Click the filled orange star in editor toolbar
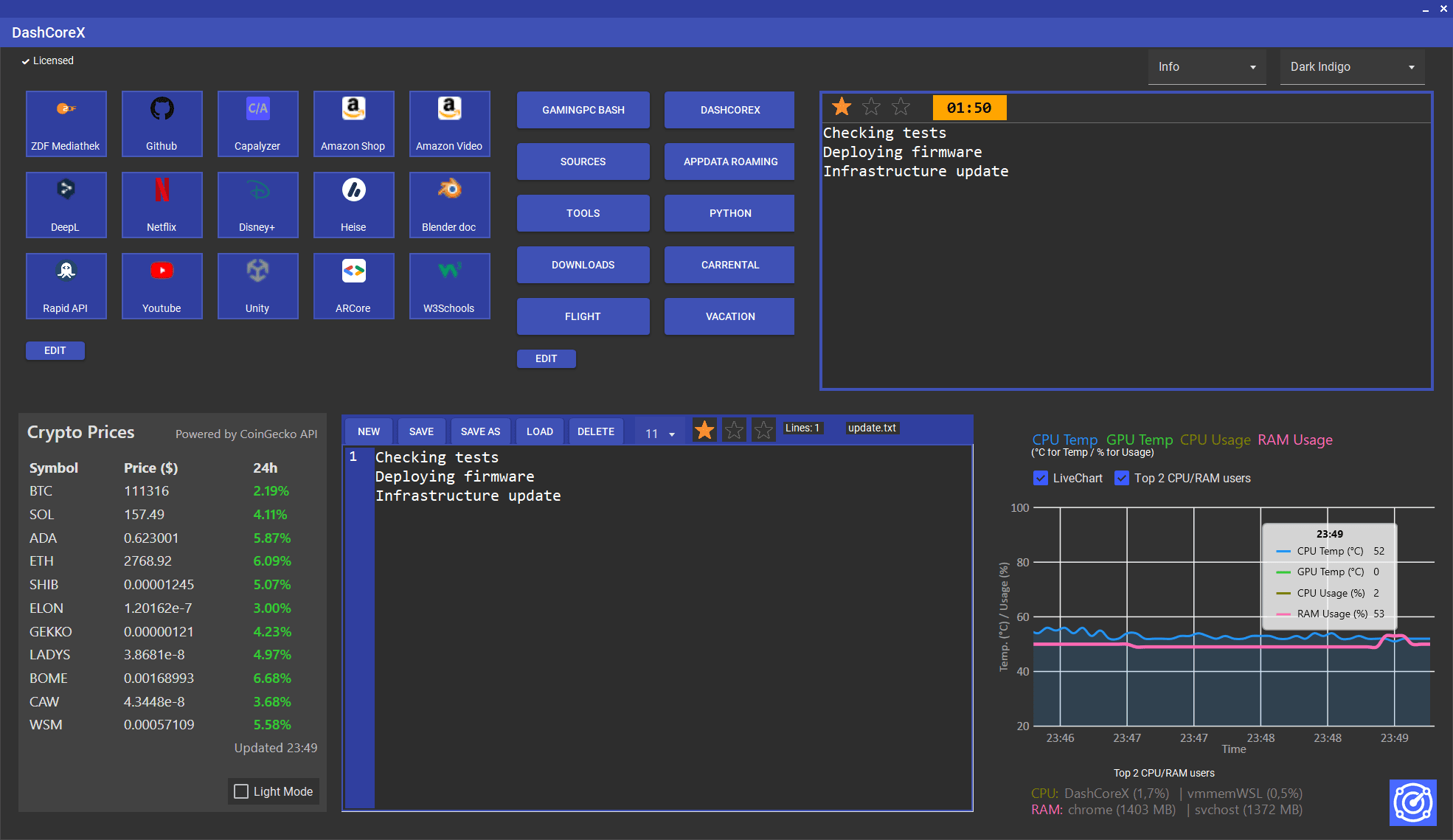This screenshot has height=840, width=1453. pyautogui.click(x=704, y=431)
